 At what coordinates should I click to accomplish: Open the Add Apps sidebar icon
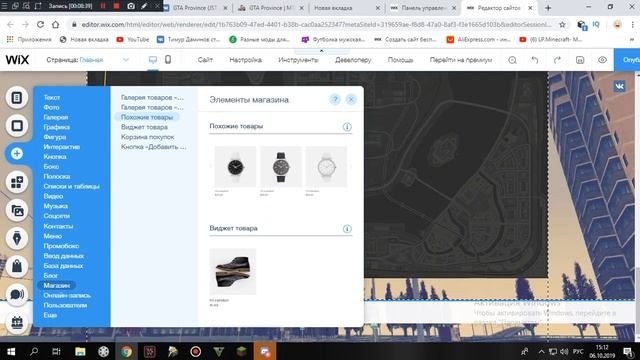17,182
